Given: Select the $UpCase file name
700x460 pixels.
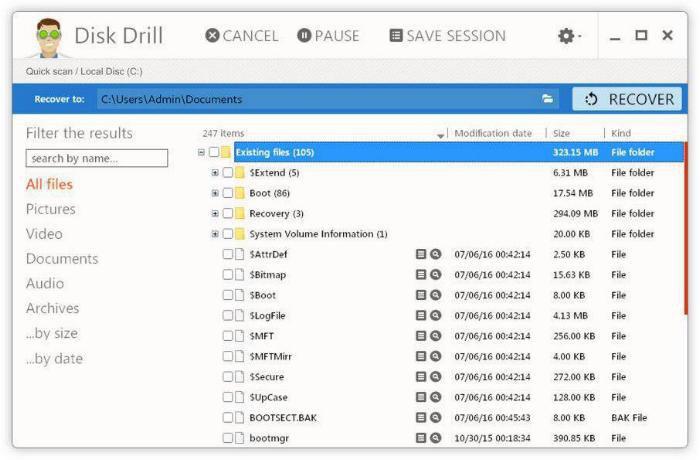Looking at the screenshot, I should [268, 397].
